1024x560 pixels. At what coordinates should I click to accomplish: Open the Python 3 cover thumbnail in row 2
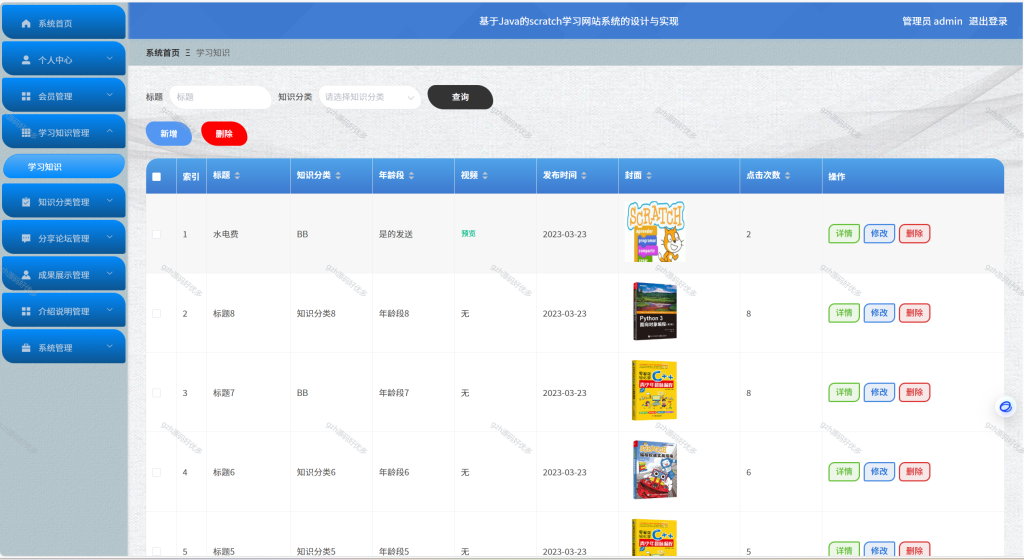[655, 311]
